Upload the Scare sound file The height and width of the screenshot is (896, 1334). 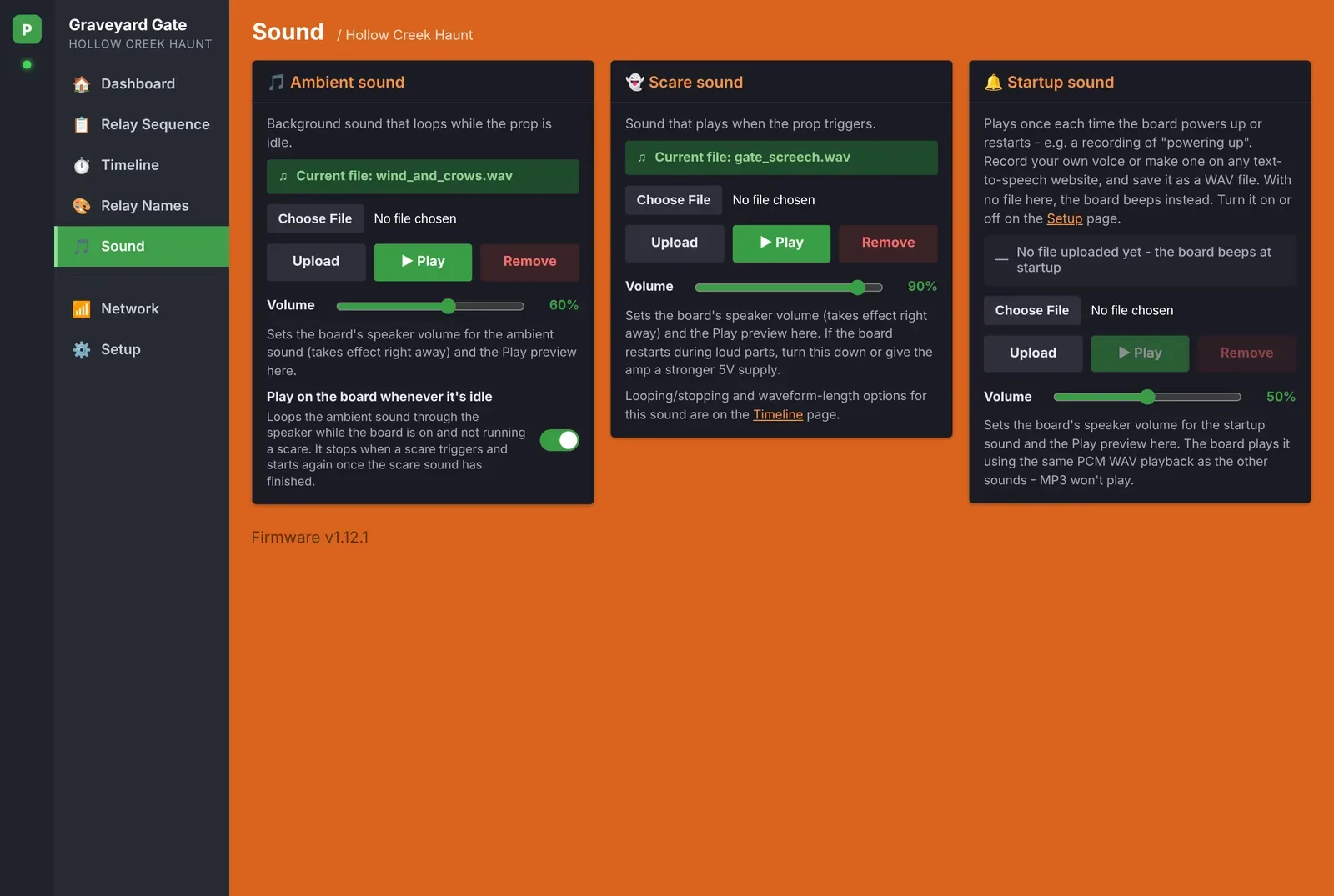click(x=675, y=243)
